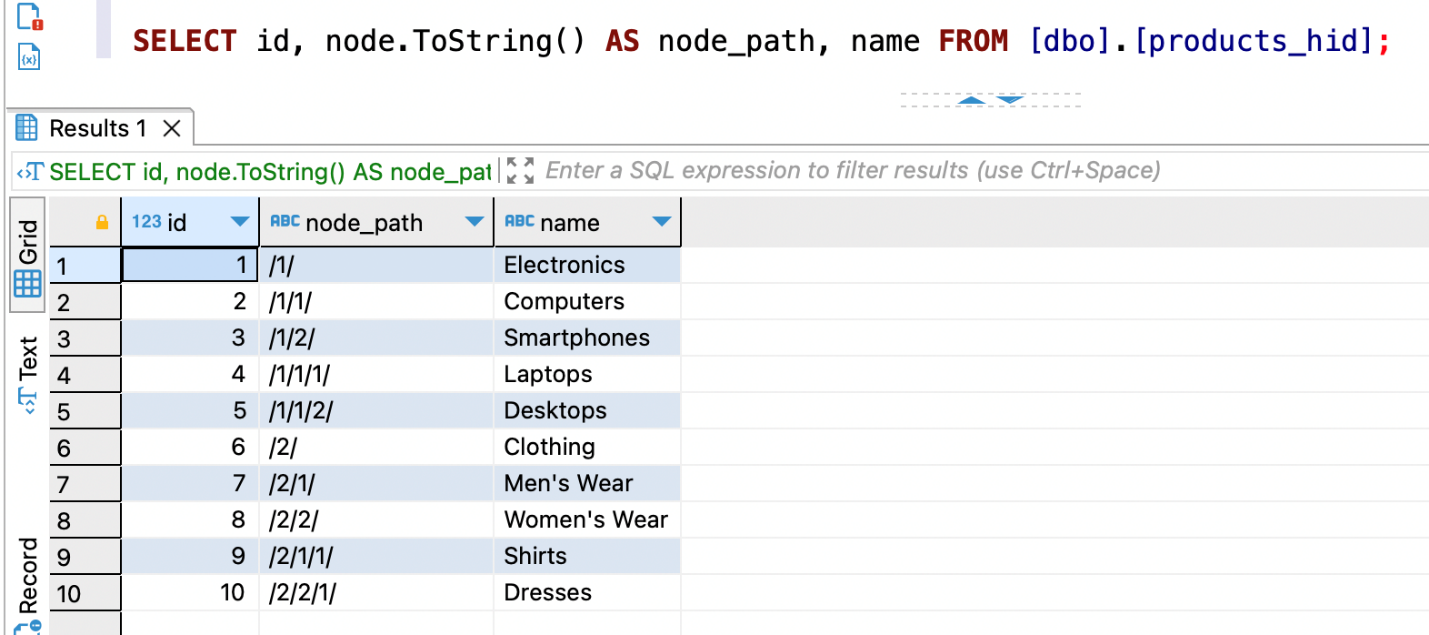
Task: Click the down arrow on the panel divider
Action: coord(1010,100)
